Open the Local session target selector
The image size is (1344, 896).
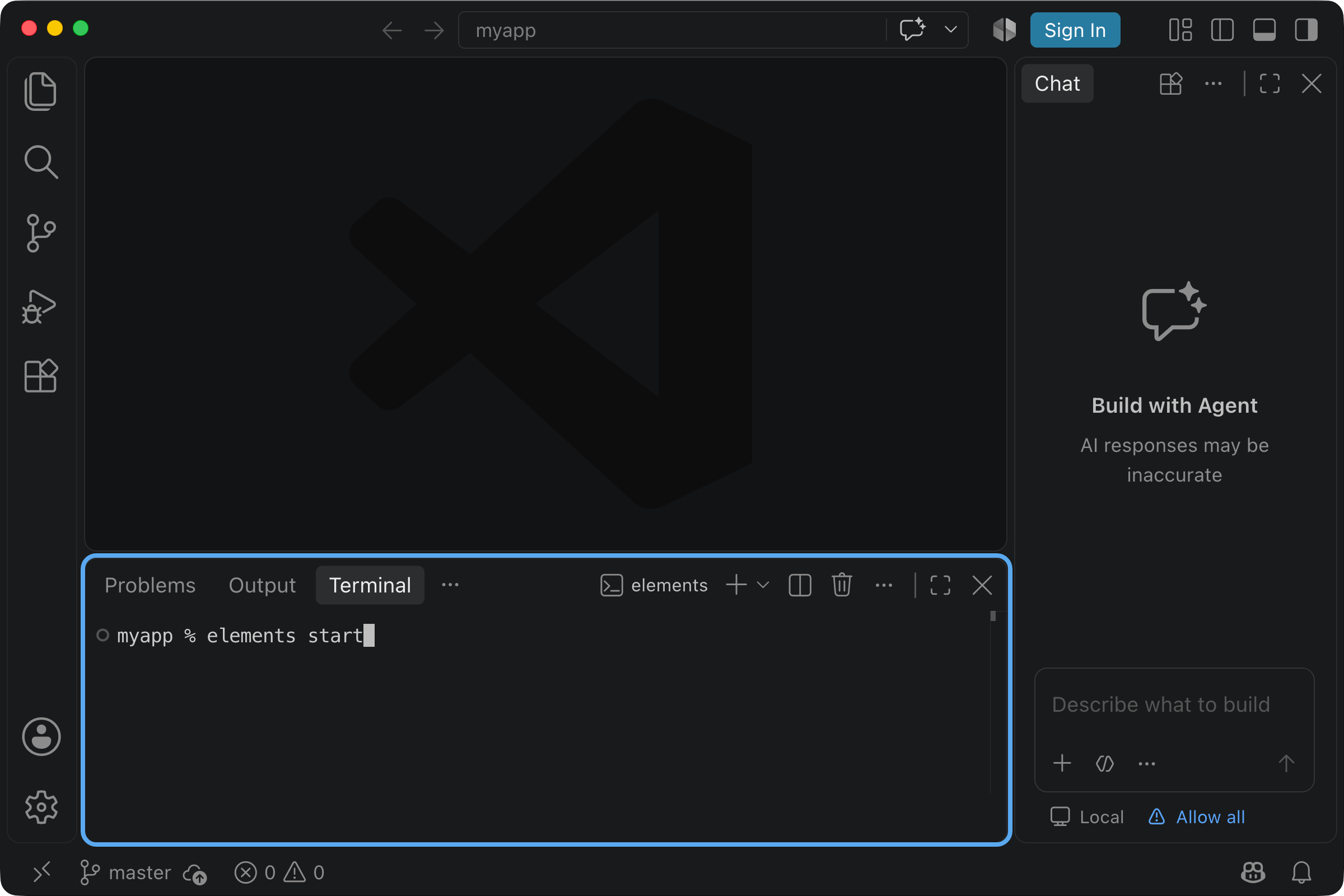pos(1087,817)
